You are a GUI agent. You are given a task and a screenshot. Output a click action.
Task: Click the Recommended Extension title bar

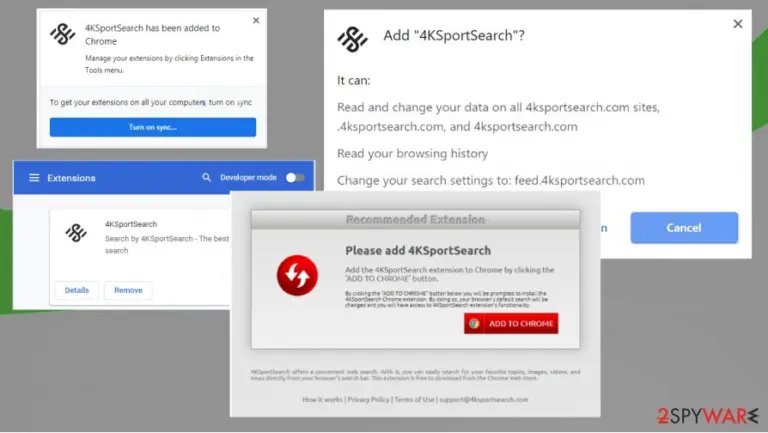coord(415,219)
